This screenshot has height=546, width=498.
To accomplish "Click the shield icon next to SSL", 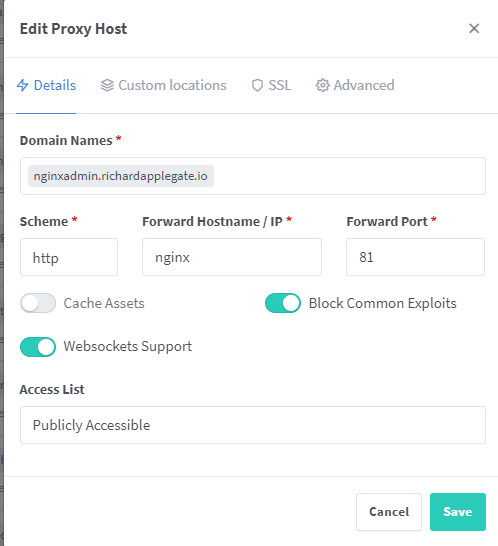I will pyautogui.click(x=257, y=85).
